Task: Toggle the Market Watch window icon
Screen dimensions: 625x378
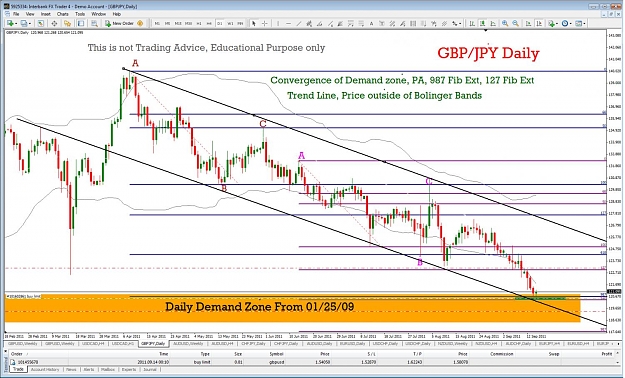Action: (x=41, y=24)
